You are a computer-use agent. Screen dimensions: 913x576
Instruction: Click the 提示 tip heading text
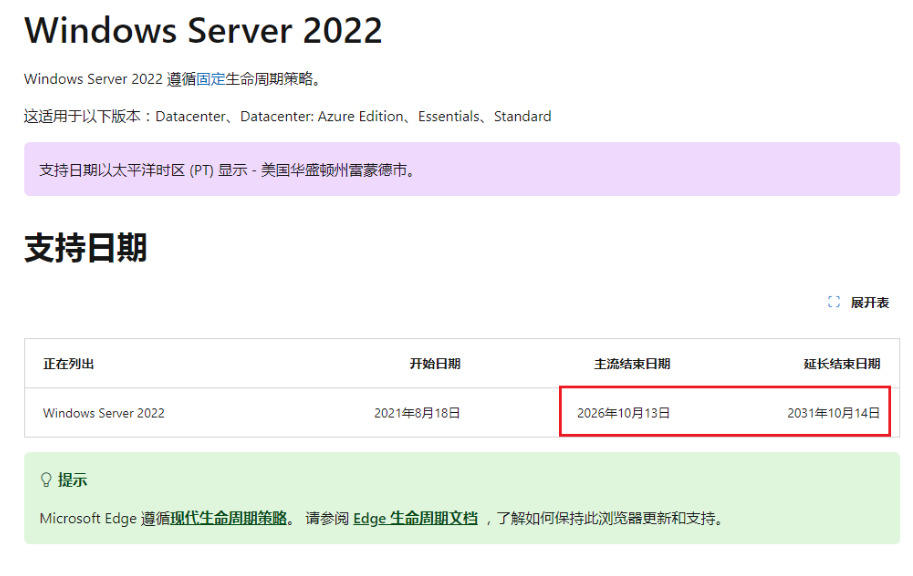(x=72, y=480)
